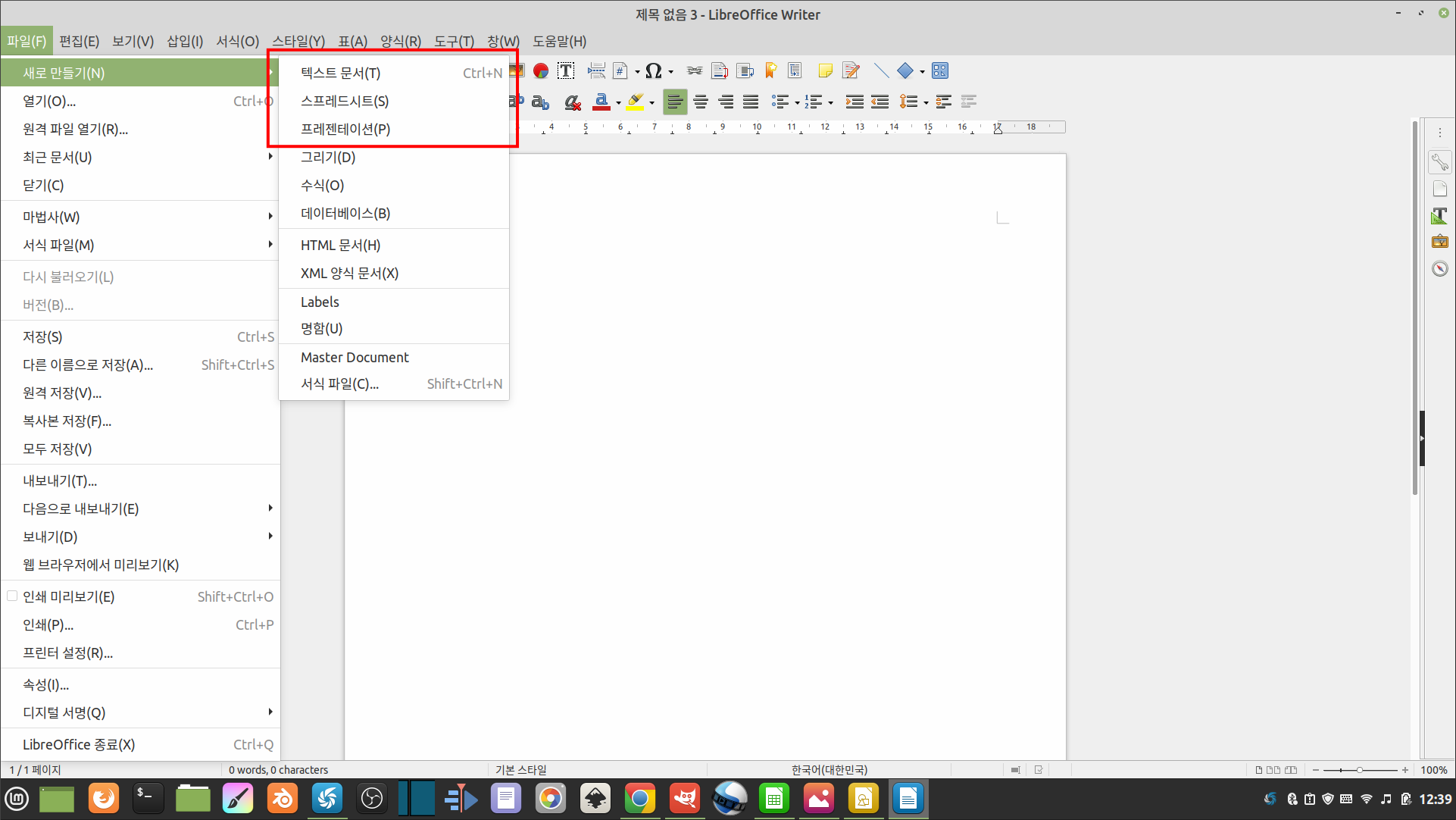This screenshot has width=1456, height=820.
Task: Open the sidebar Navigator compass icon
Action: pyautogui.click(x=1439, y=269)
